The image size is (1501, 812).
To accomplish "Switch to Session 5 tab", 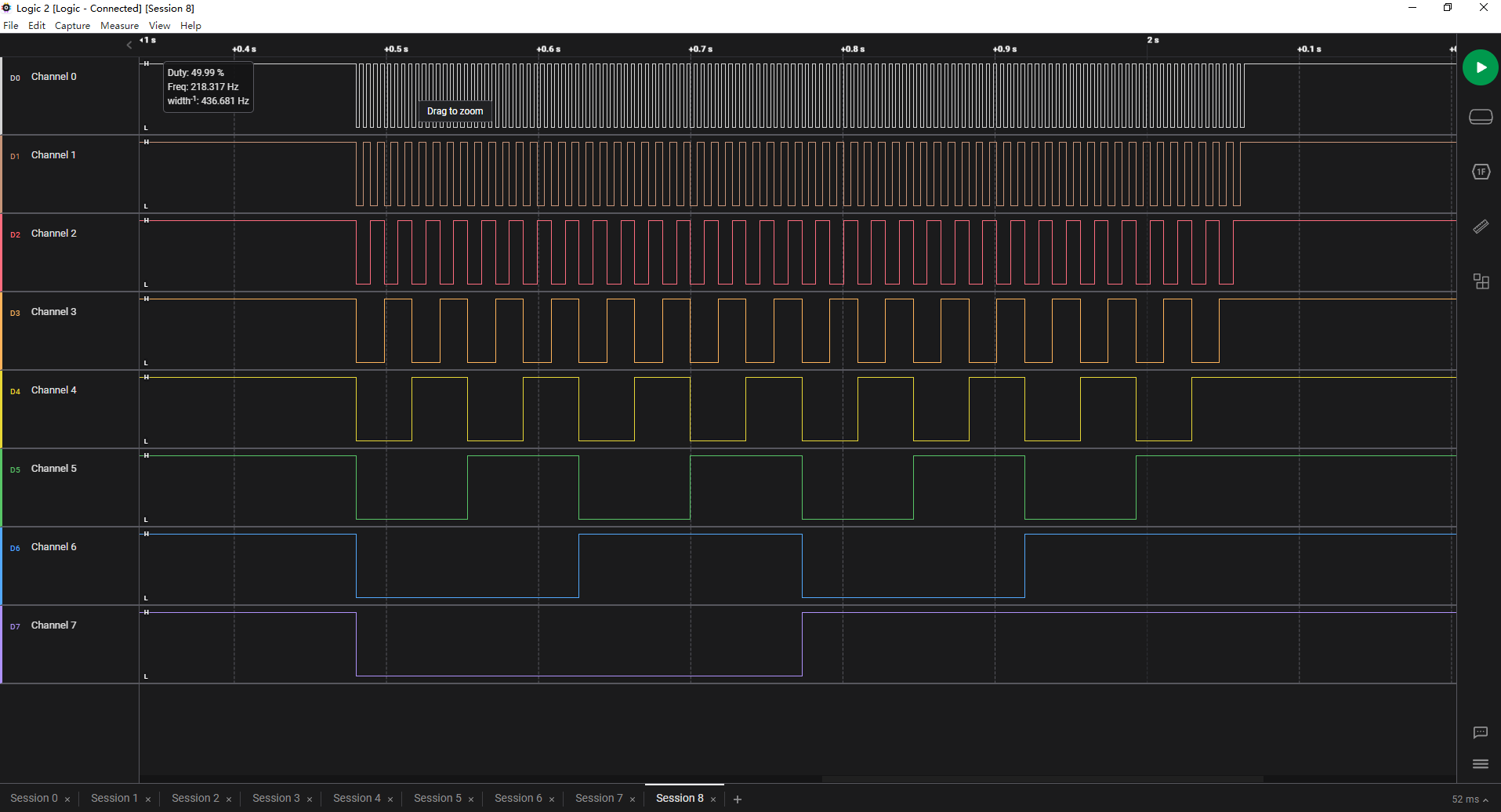I will point(437,798).
